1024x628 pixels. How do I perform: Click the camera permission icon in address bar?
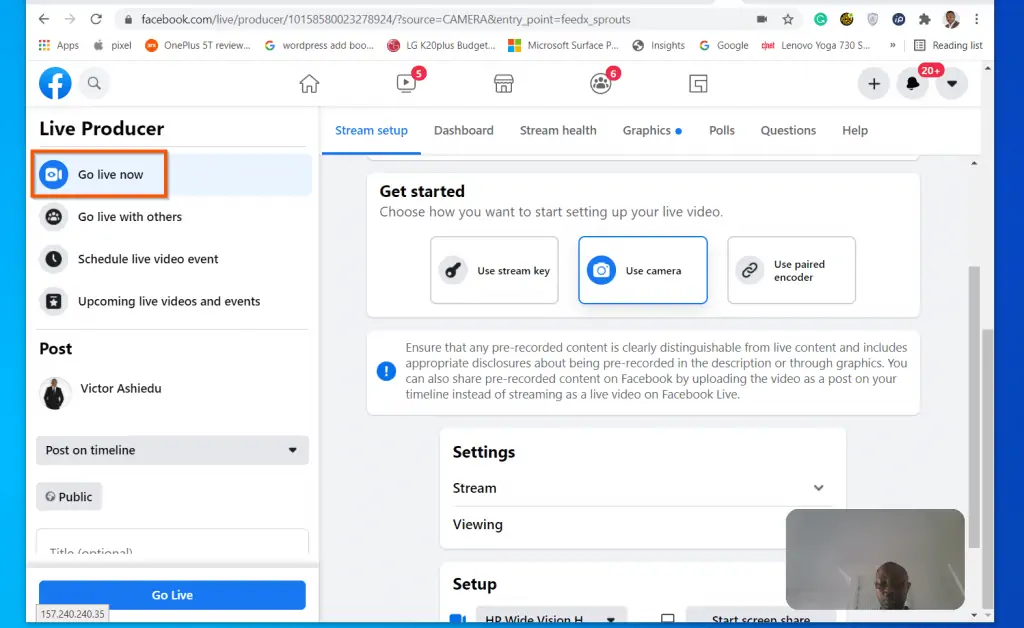[x=761, y=20]
